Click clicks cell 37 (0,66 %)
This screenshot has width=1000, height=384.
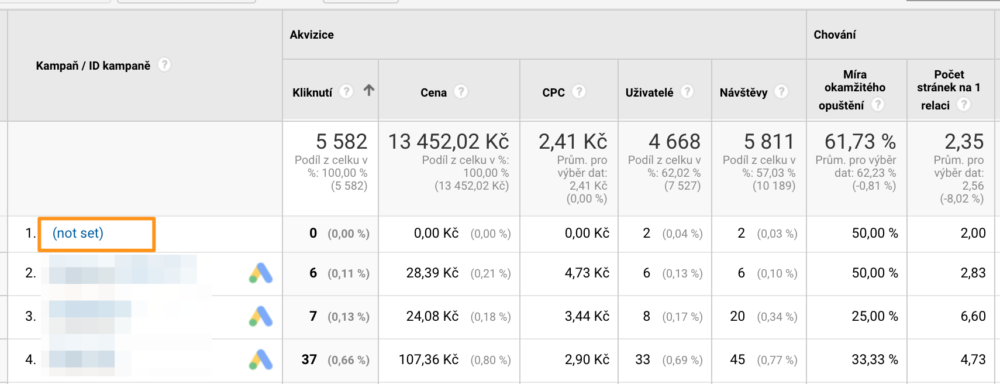[335, 359]
